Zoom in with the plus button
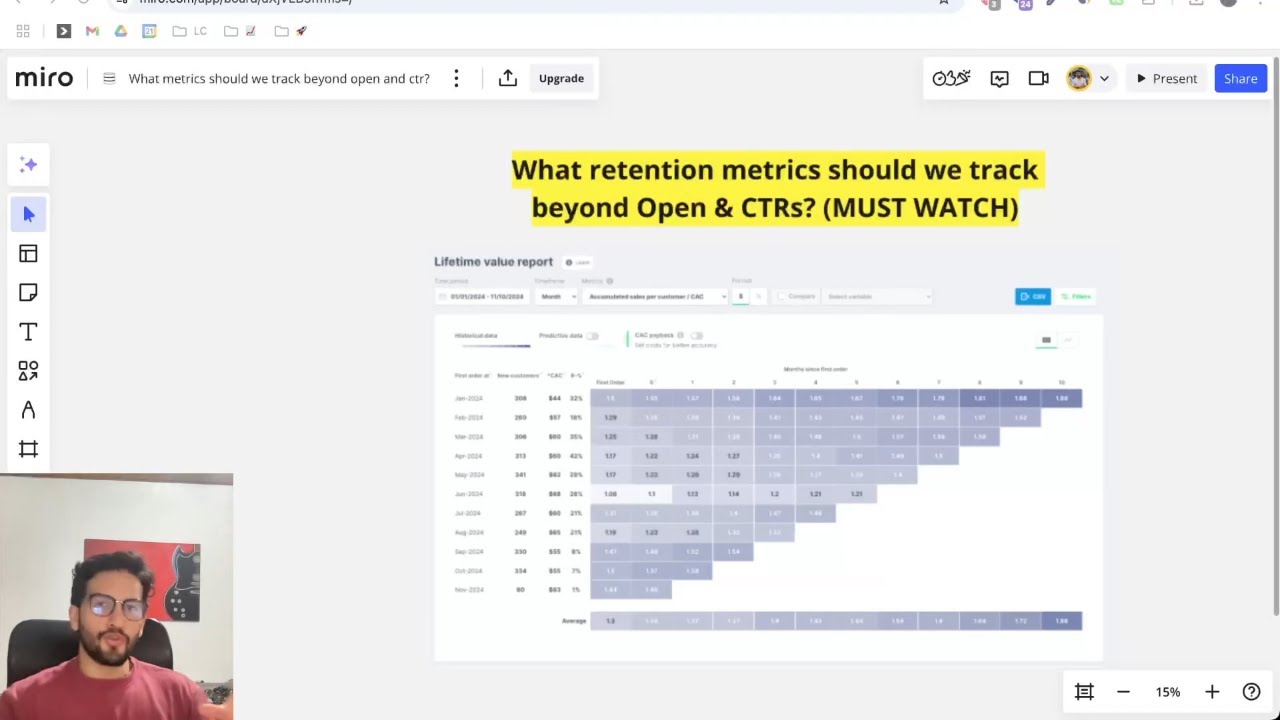This screenshot has width=1280, height=720. (1212, 692)
